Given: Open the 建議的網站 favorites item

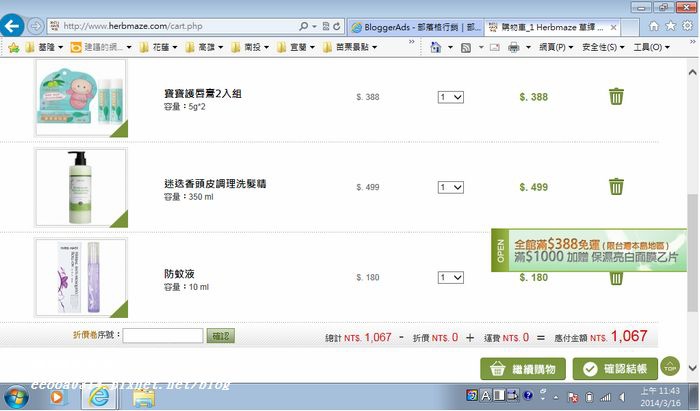Looking at the screenshot, I should point(101,47).
